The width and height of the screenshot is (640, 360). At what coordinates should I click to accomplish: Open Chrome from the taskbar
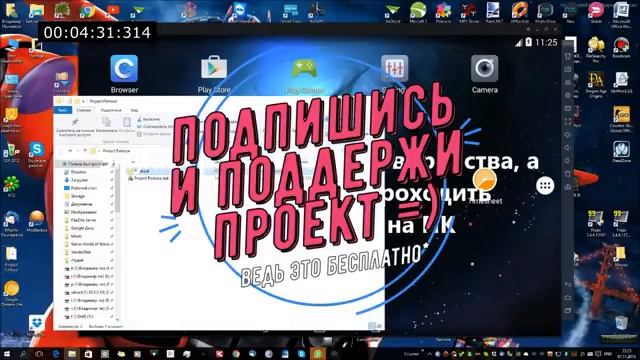(x=236, y=353)
